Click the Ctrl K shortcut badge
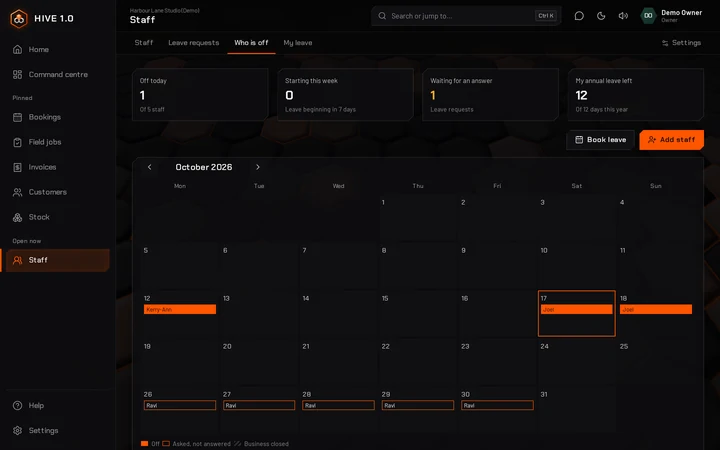The width and height of the screenshot is (720, 450). pos(546,16)
